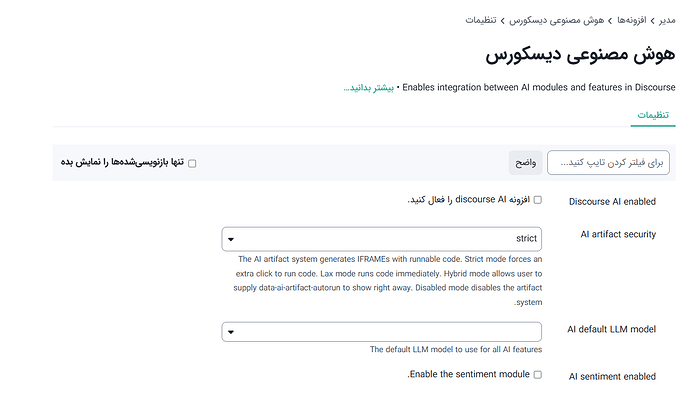Go to مدیر in the breadcrumb
Viewport: 689px width, 393px height.
(667, 20)
